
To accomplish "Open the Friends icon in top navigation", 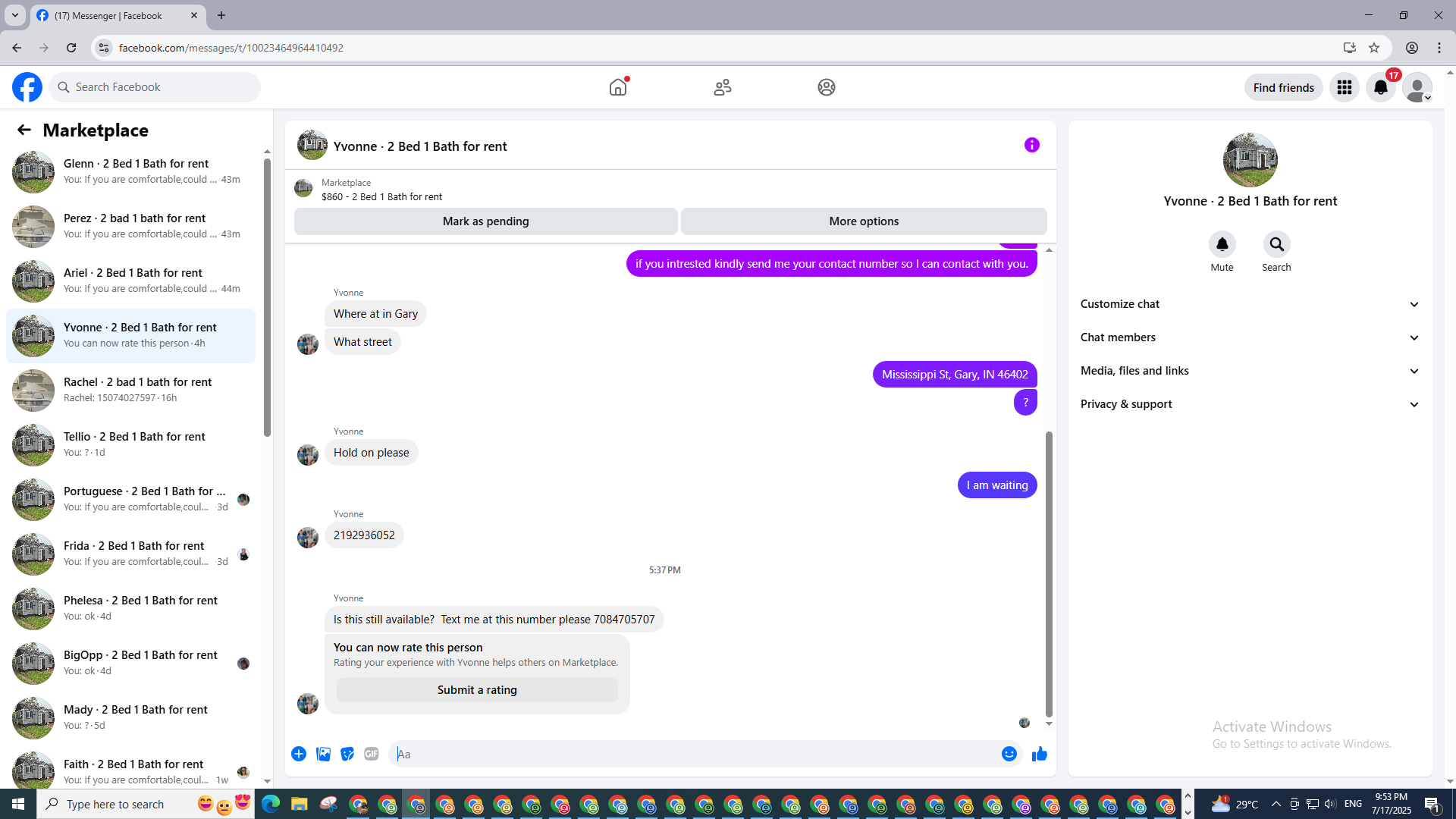I will point(723,87).
